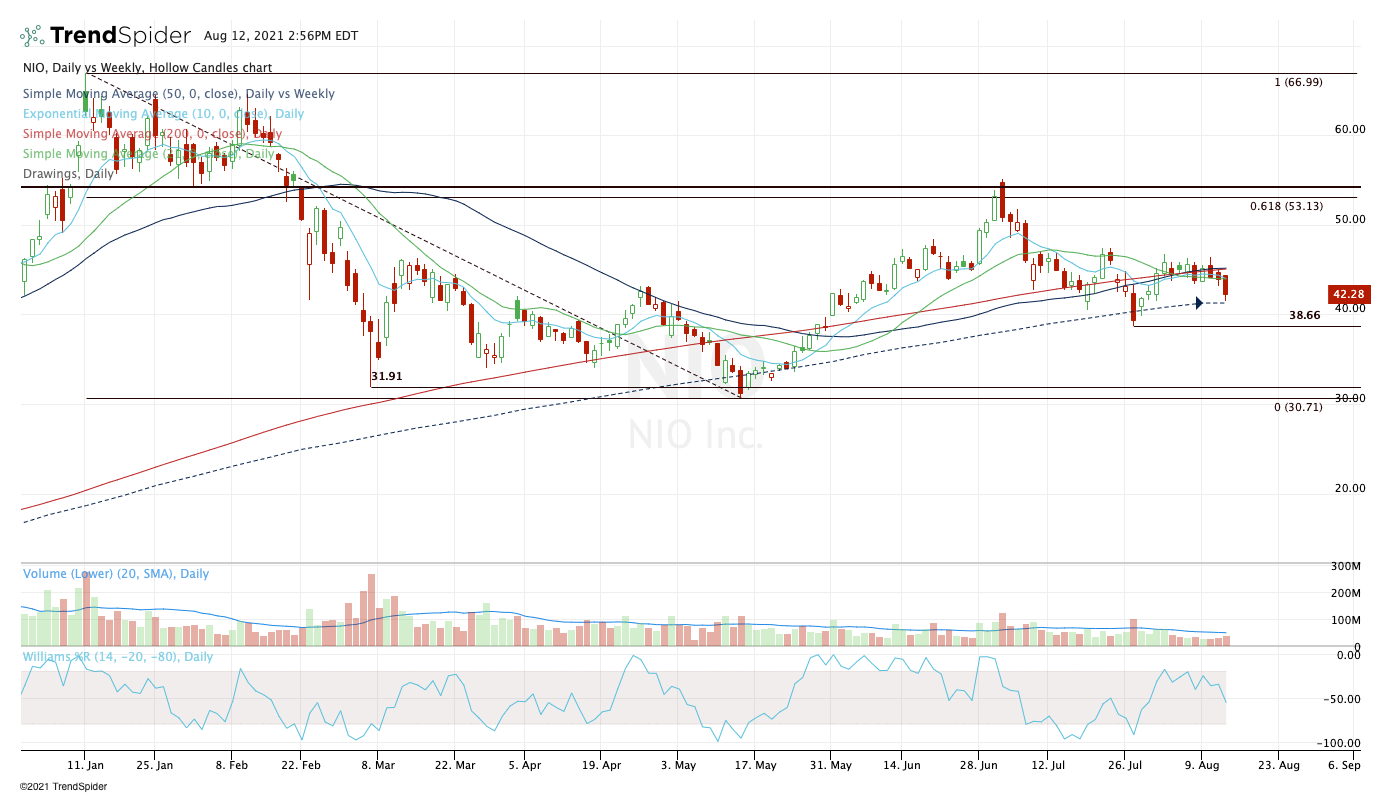Click the 38.66 support level label
The image size is (1391, 796).
point(1305,315)
